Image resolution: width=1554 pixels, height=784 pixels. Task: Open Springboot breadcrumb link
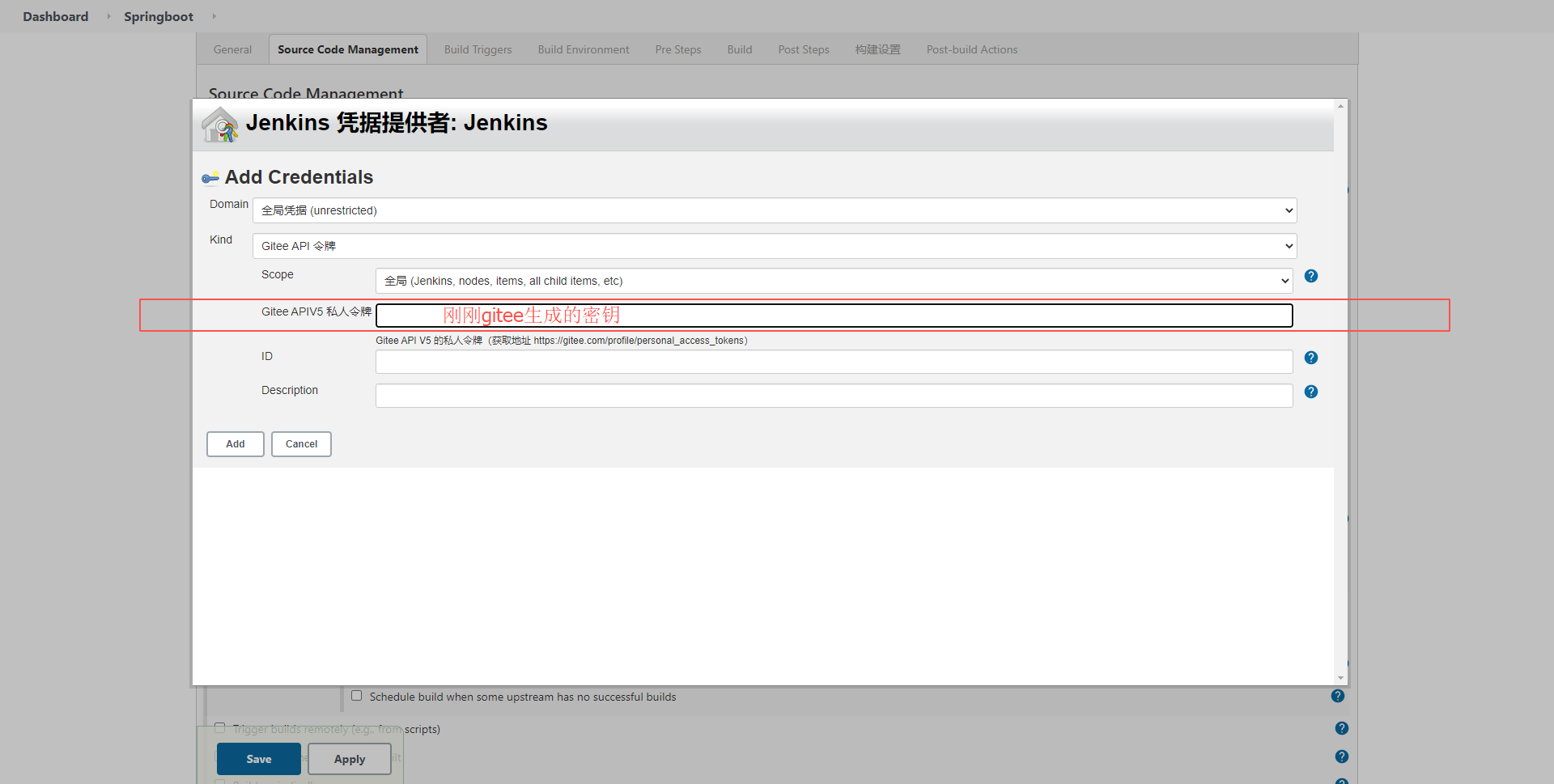159,16
